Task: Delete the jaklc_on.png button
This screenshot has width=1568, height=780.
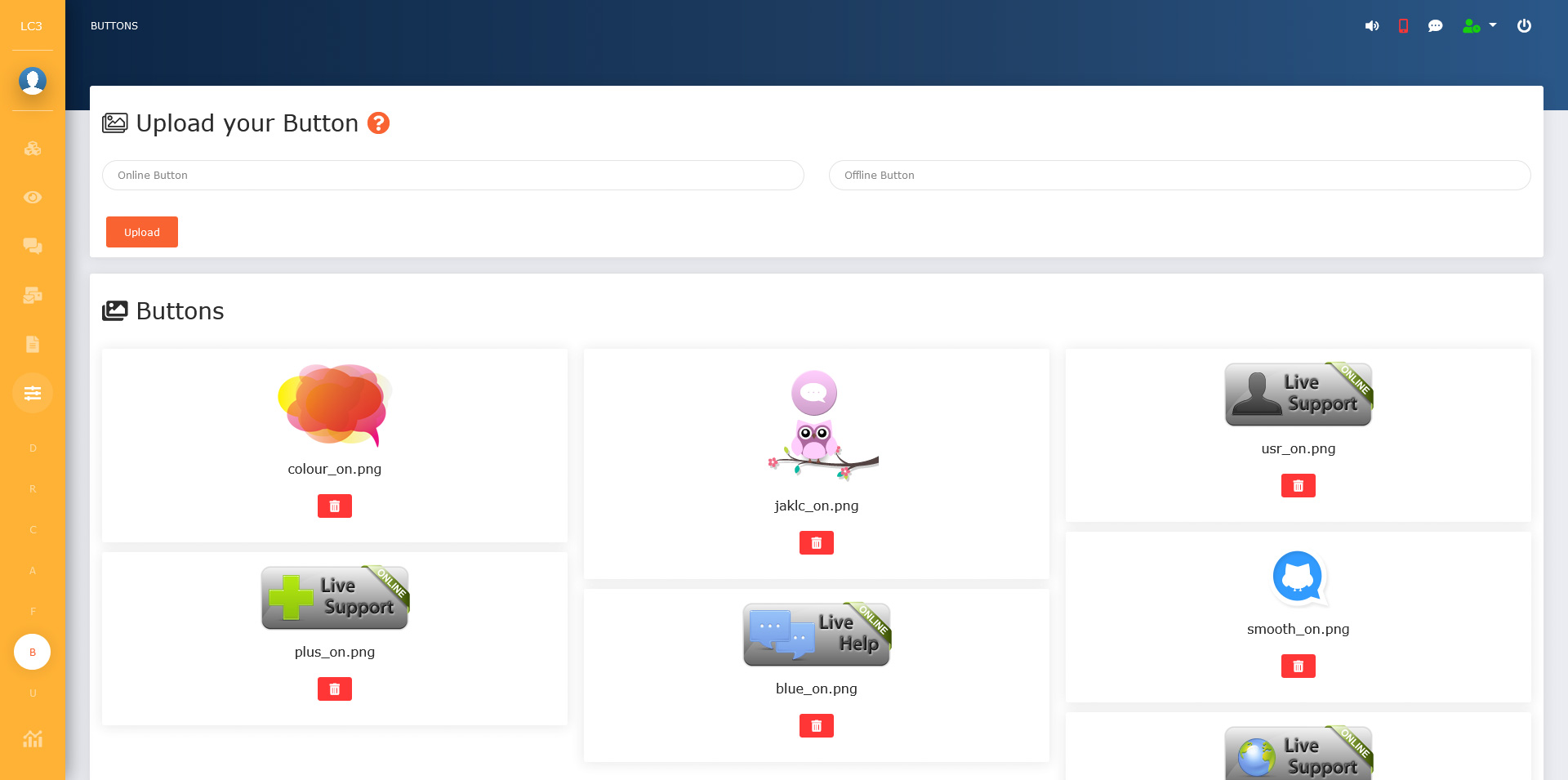Action: (x=817, y=543)
